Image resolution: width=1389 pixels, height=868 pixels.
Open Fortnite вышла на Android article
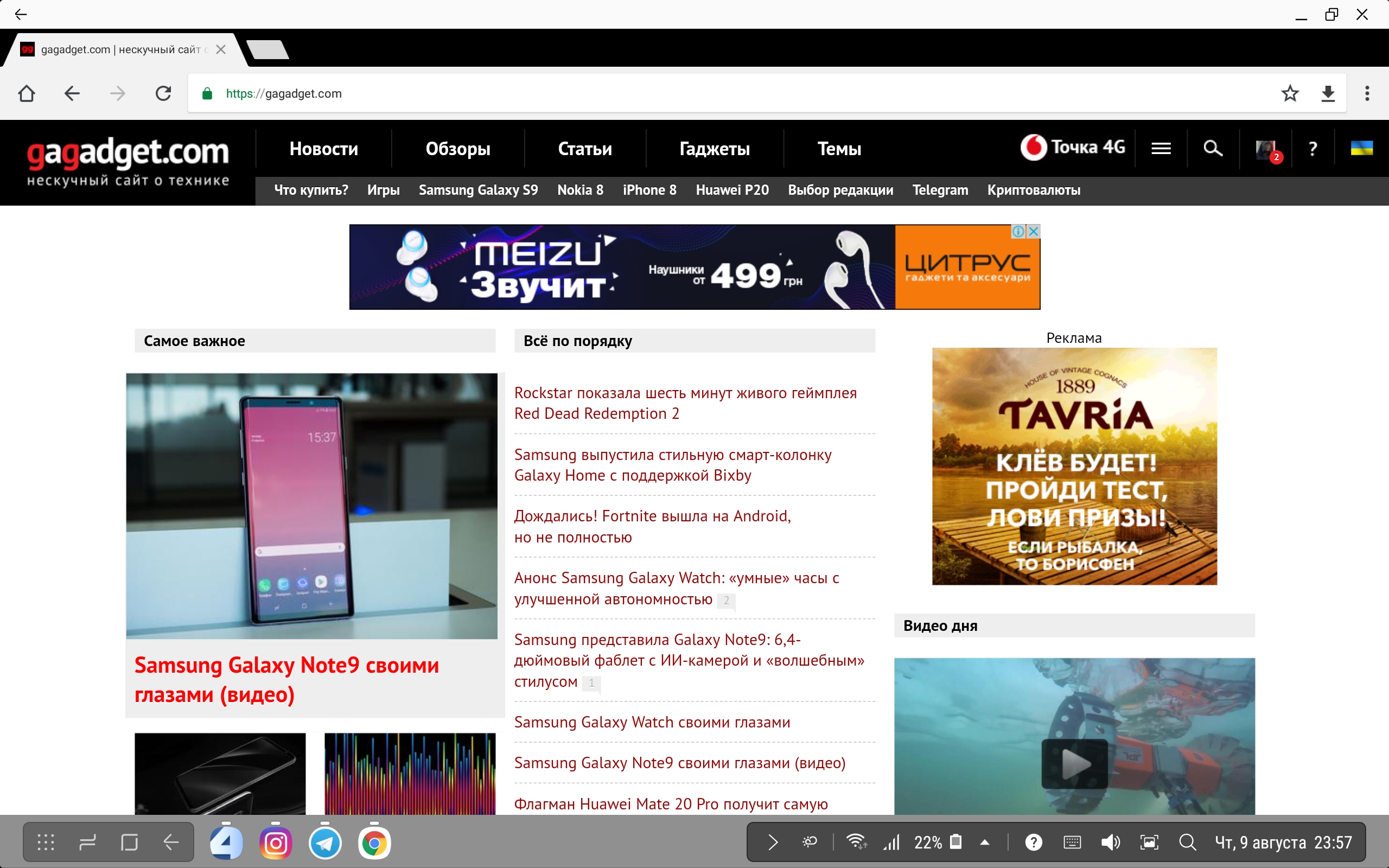click(653, 526)
